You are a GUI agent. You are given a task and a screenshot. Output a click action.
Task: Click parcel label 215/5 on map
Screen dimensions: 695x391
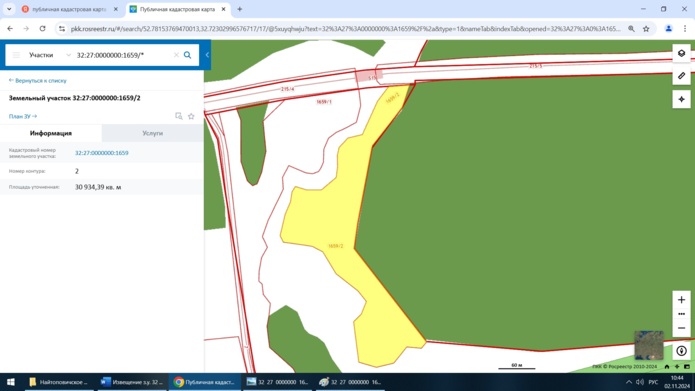[x=535, y=66]
